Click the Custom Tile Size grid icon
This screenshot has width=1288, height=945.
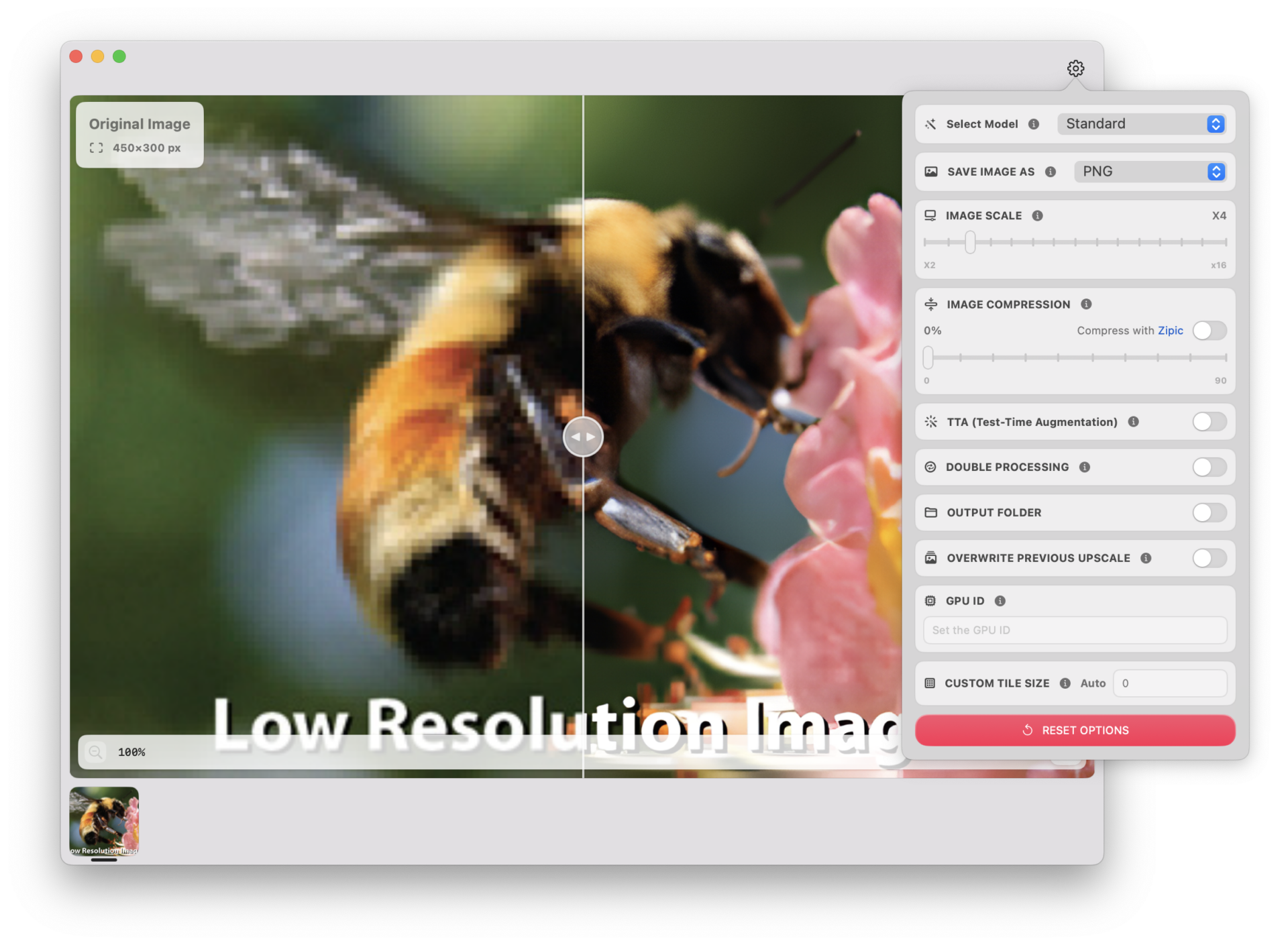[930, 683]
